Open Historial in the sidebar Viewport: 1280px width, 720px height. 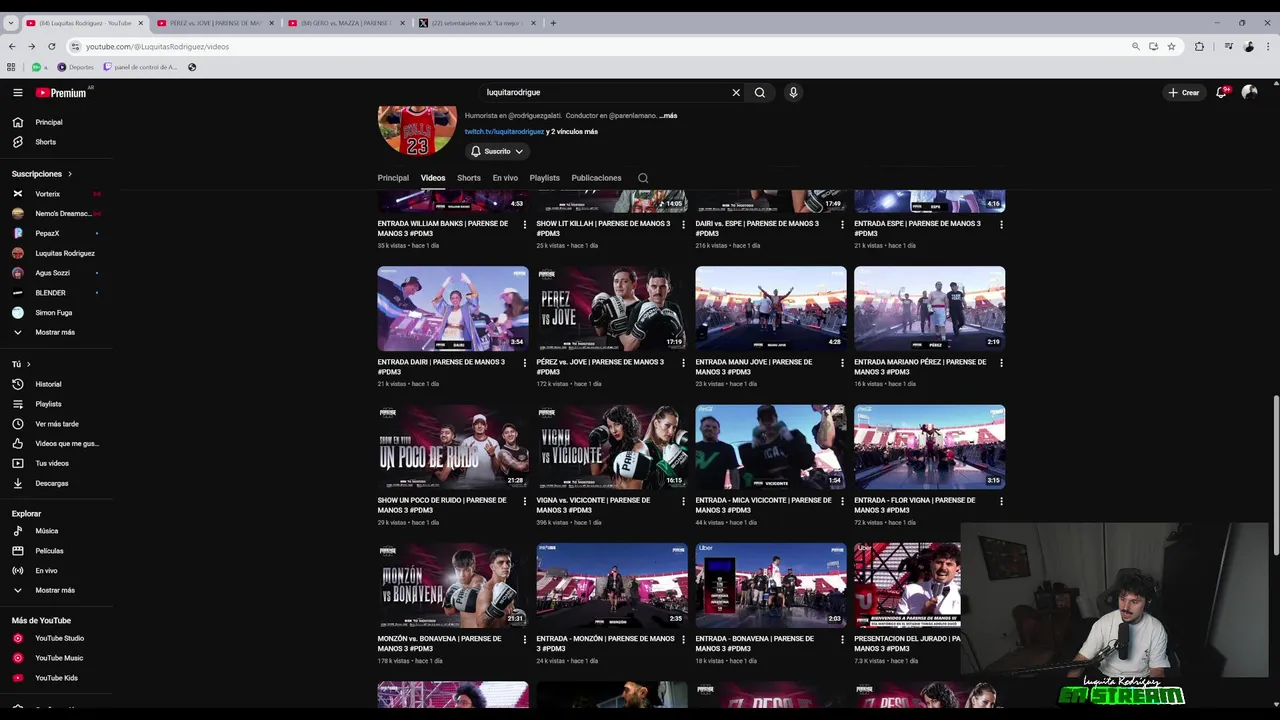[48, 384]
